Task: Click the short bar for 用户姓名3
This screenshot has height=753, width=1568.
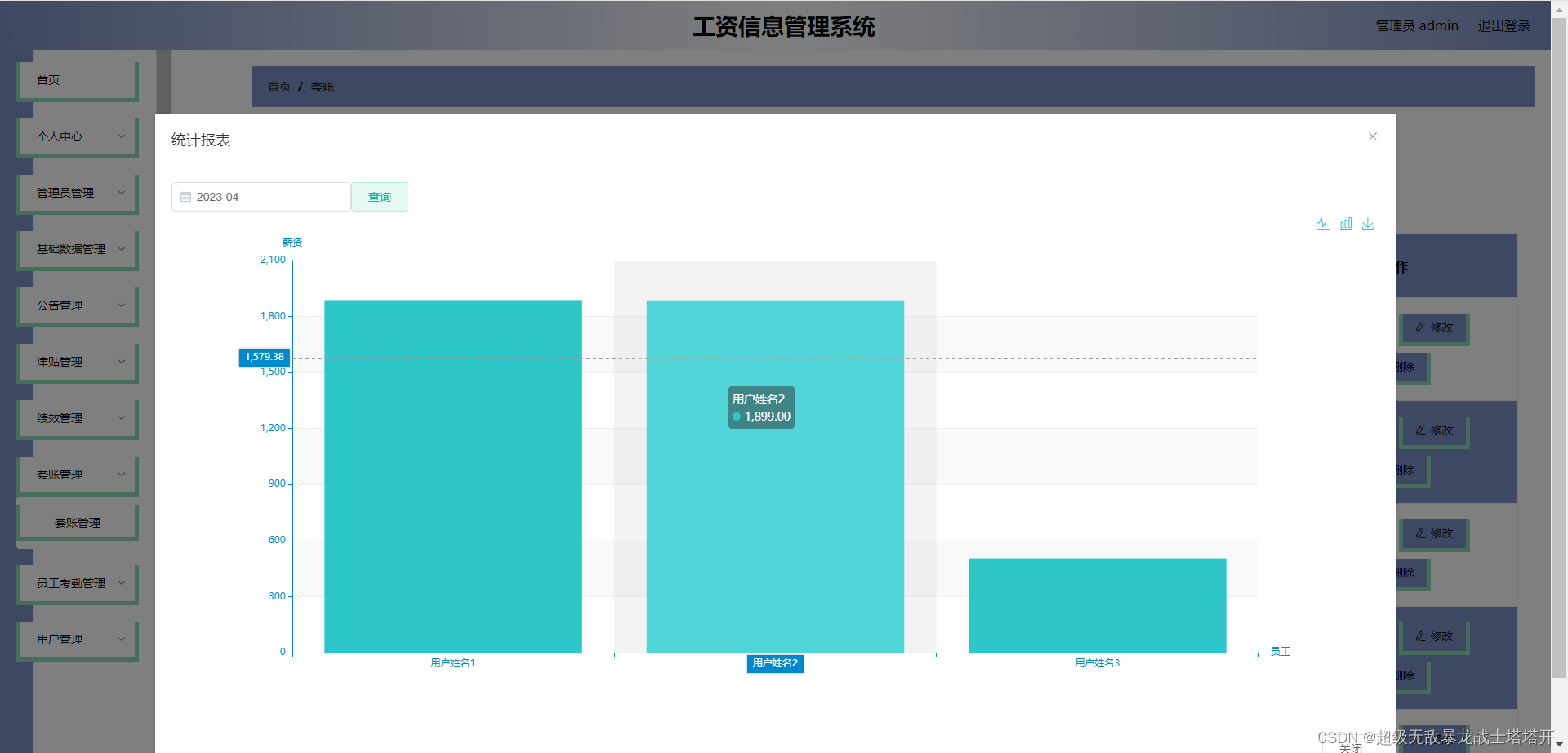Action: 1097,605
